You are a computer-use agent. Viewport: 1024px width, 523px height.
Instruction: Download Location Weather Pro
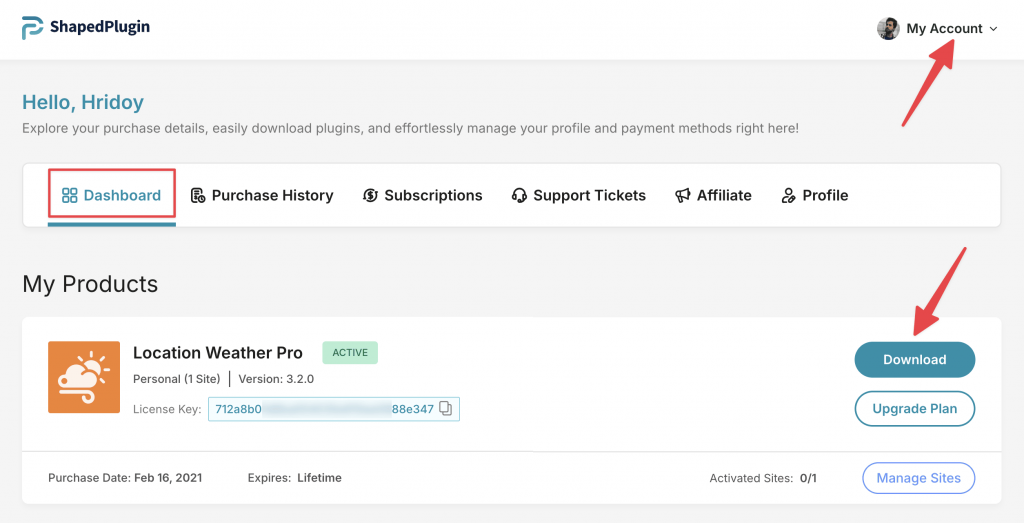pos(914,360)
